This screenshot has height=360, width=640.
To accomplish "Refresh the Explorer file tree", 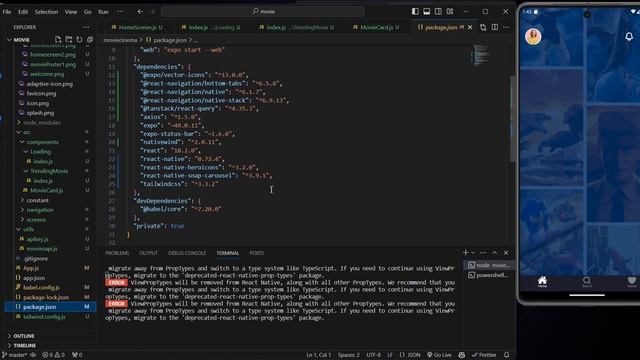I will pos(79,40).
